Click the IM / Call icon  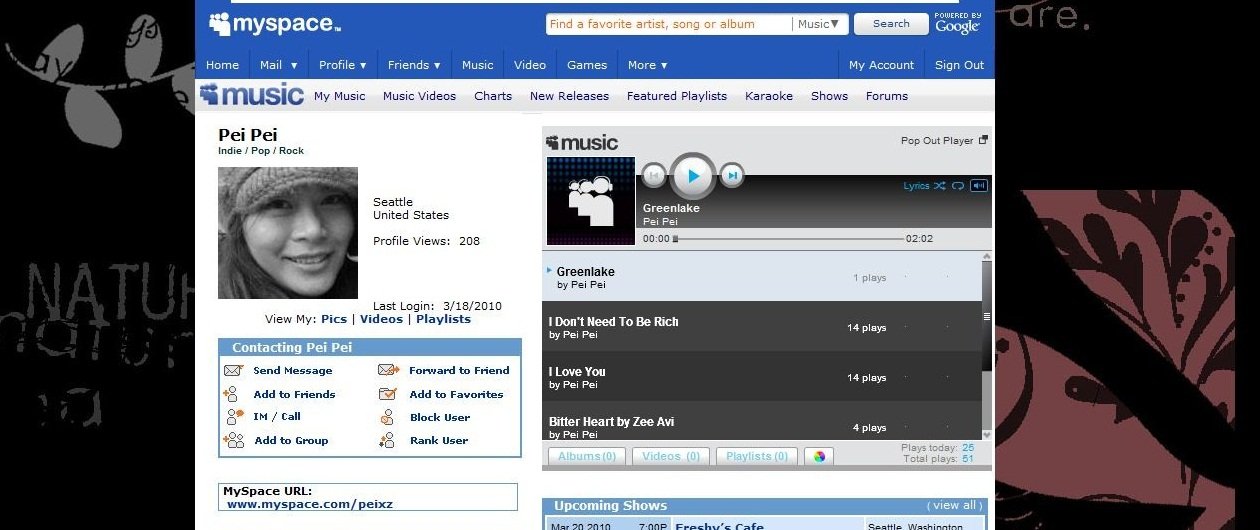(234, 417)
